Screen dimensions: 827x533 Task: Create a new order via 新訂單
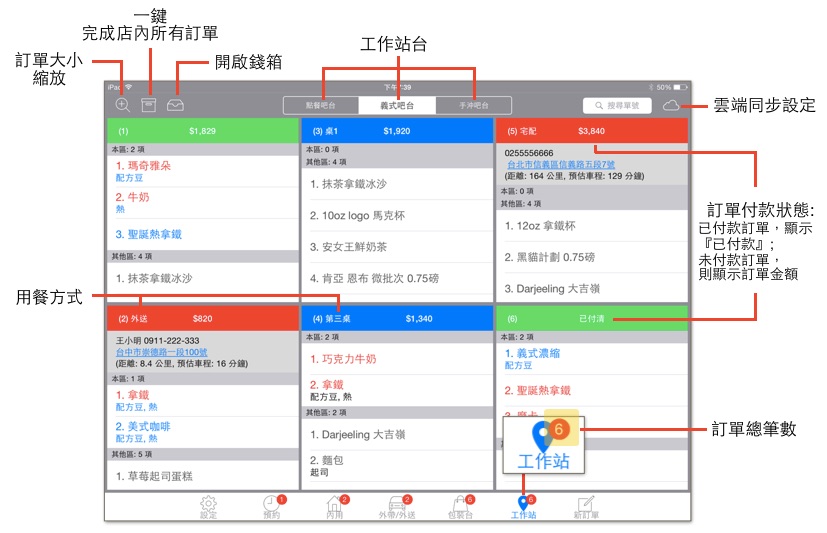click(x=586, y=507)
